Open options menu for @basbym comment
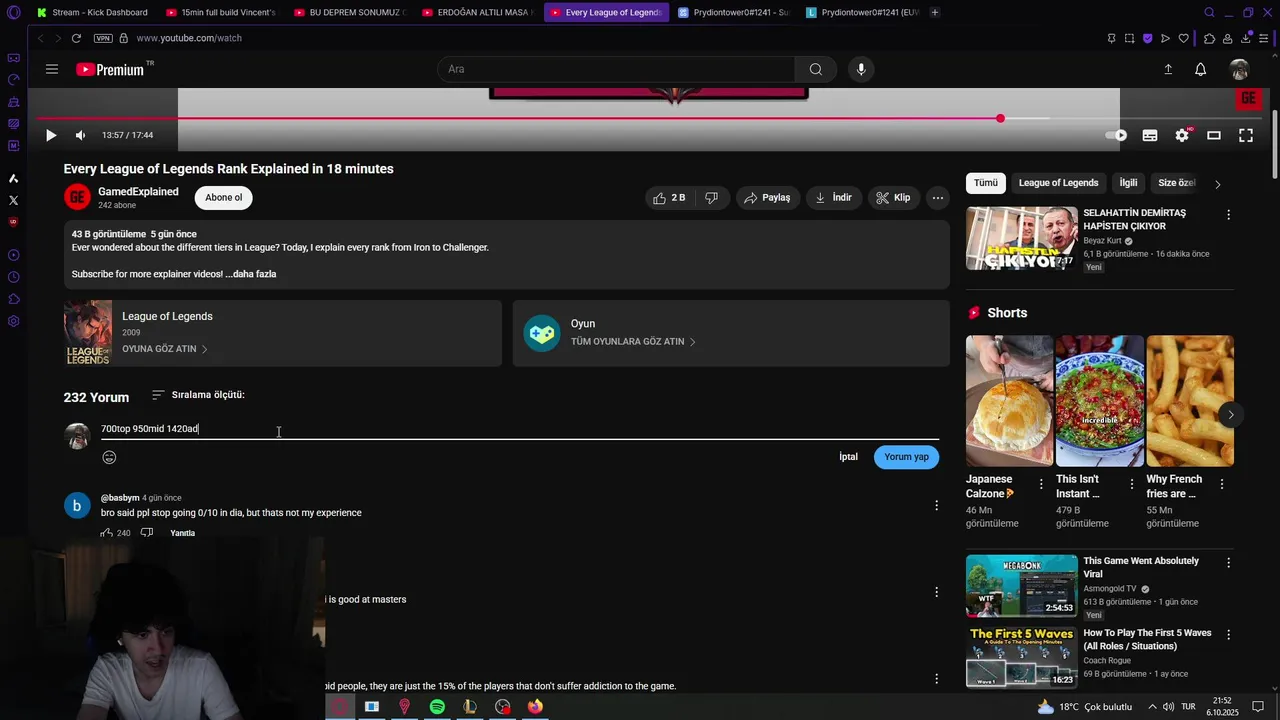1280x720 pixels. point(936,505)
